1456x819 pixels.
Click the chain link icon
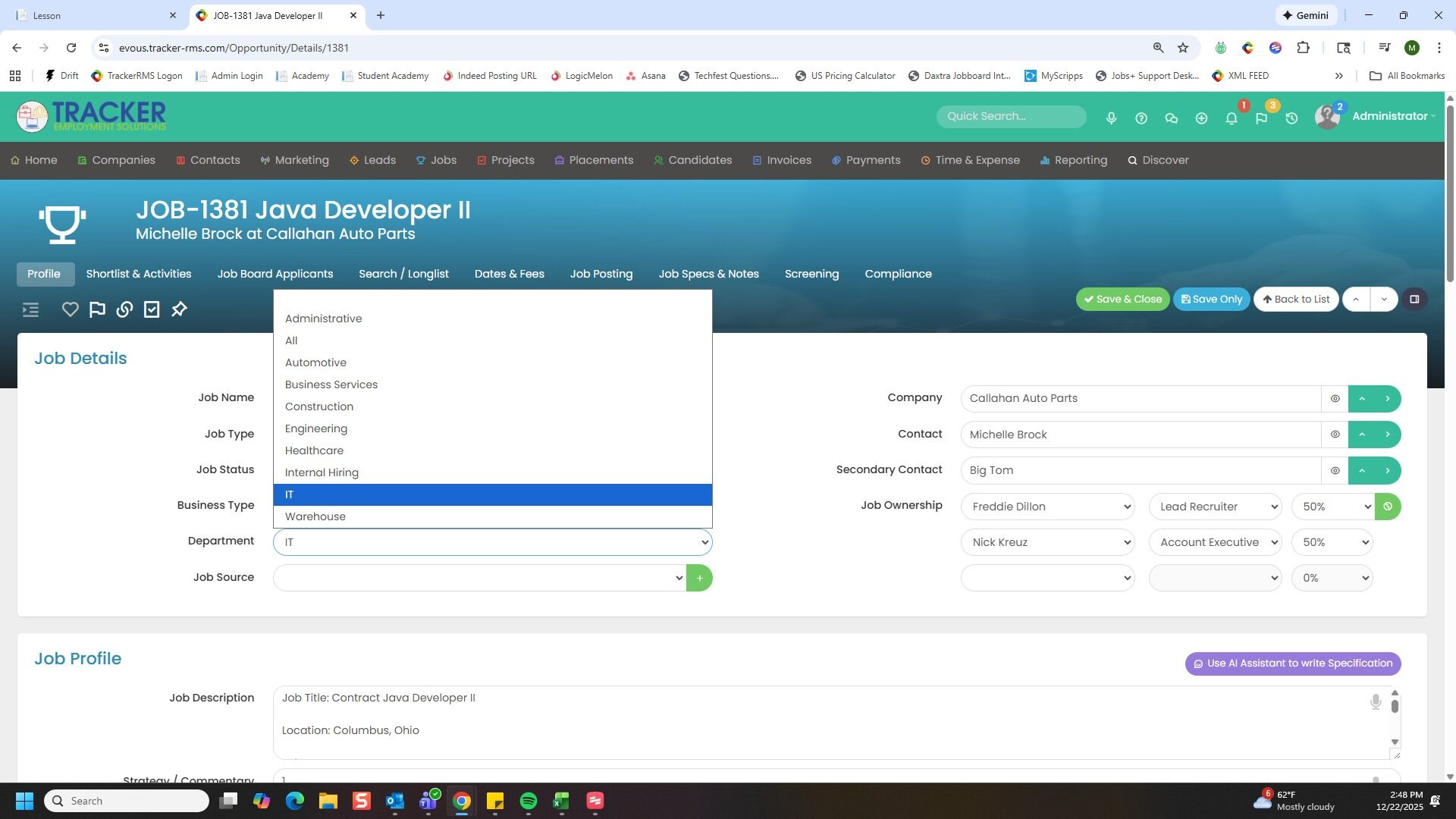(124, 309)
